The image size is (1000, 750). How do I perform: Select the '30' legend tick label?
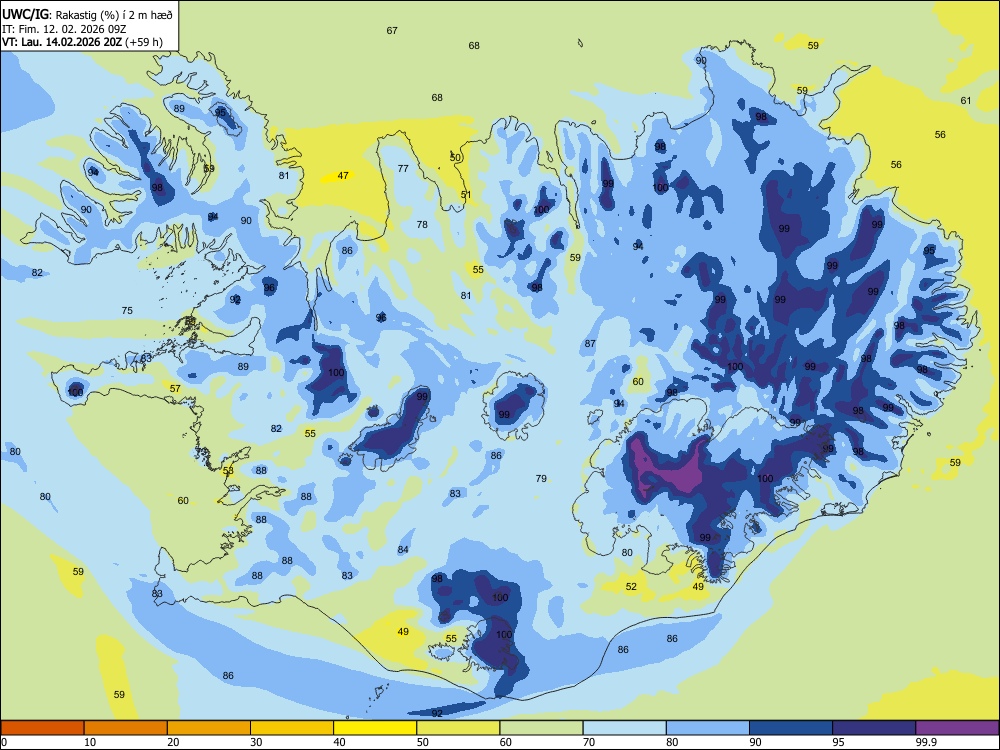256,742
